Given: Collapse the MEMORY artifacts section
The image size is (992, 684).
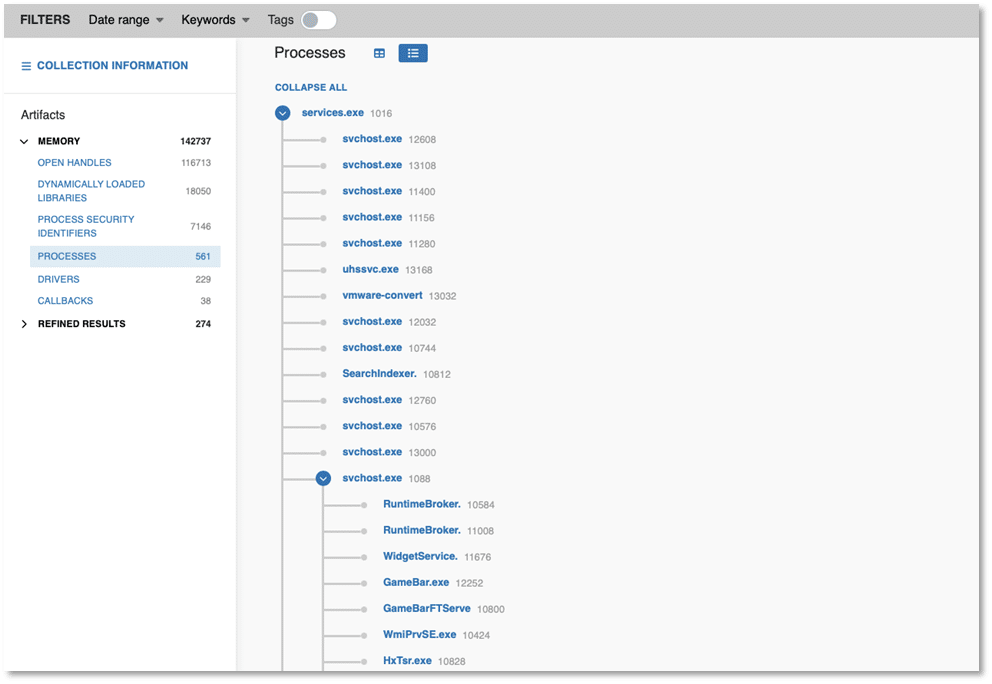Looking at the screenshot, I should [x=24, y=141].
